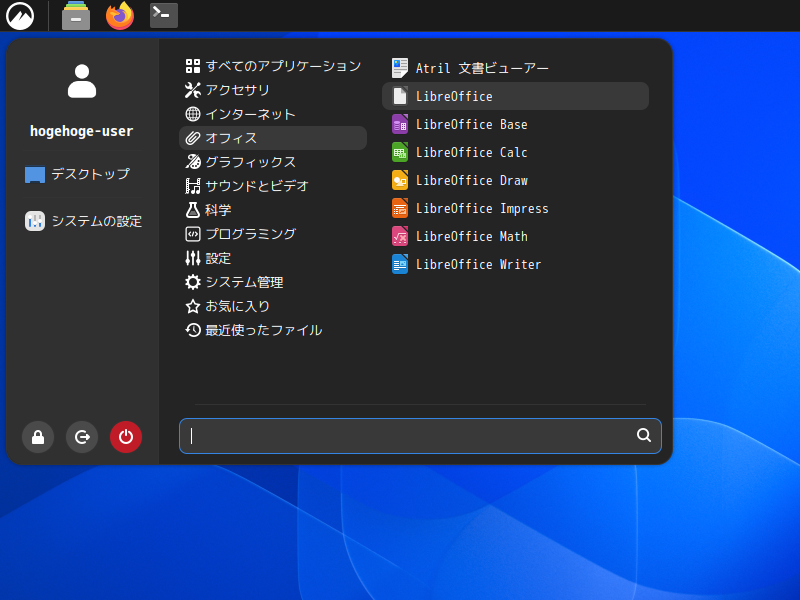Viewport: 800px width, 600px height.
Task: Launch the LibreOffice start center entry
Action: 515,96
